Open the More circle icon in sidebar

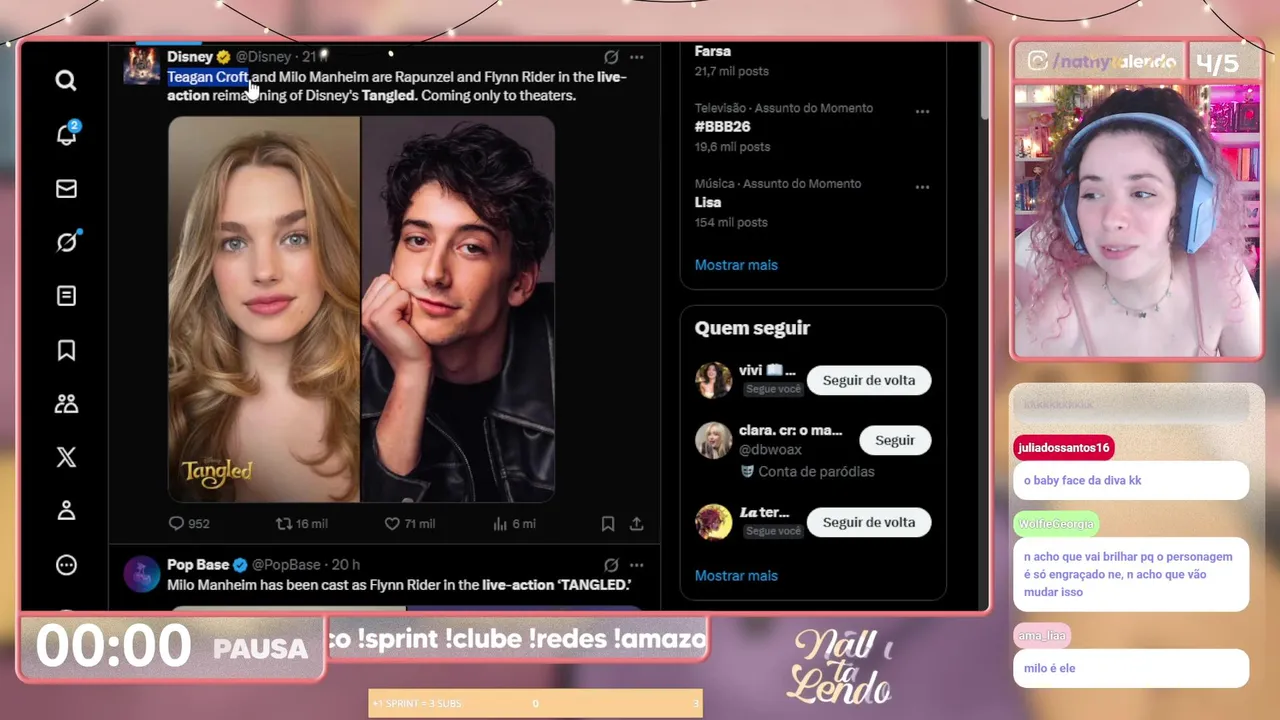point(66,565)
